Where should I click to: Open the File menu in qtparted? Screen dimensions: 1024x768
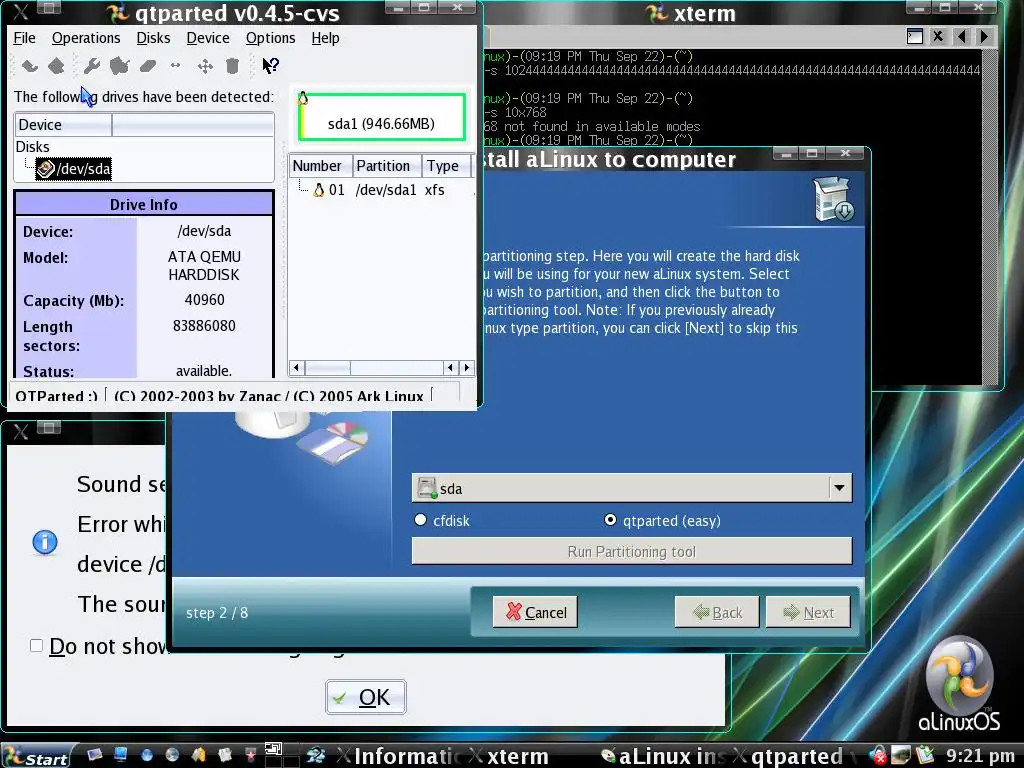click(x=24, y=38)
